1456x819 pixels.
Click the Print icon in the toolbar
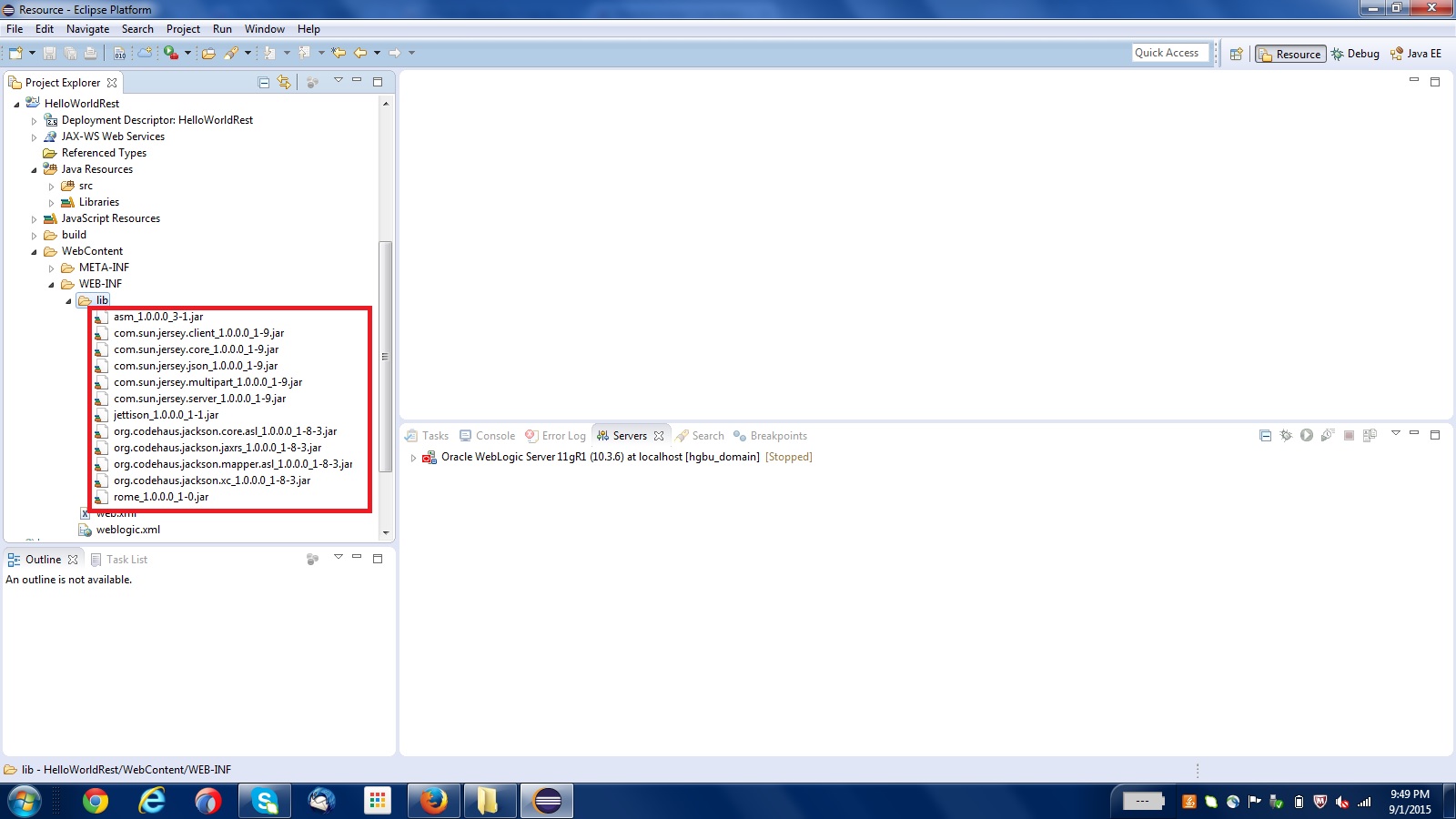coord(89,53)
